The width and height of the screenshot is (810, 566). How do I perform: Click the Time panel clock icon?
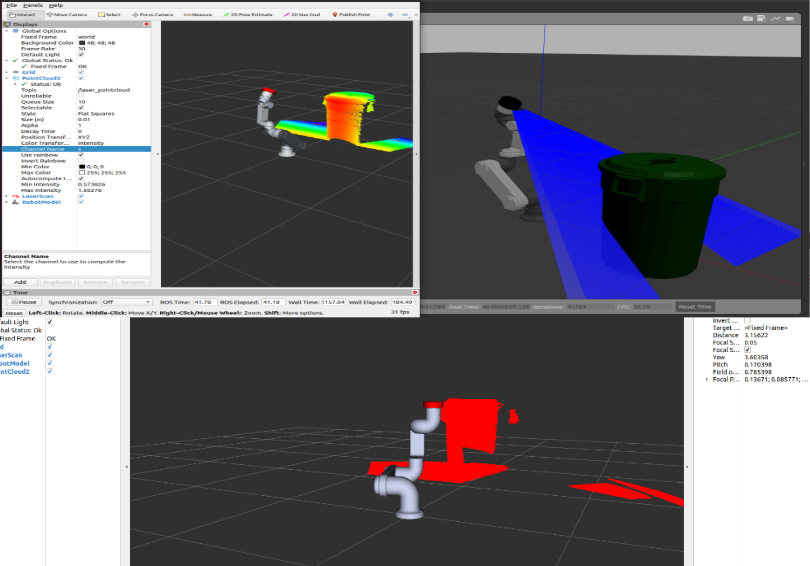click(7, 292)
